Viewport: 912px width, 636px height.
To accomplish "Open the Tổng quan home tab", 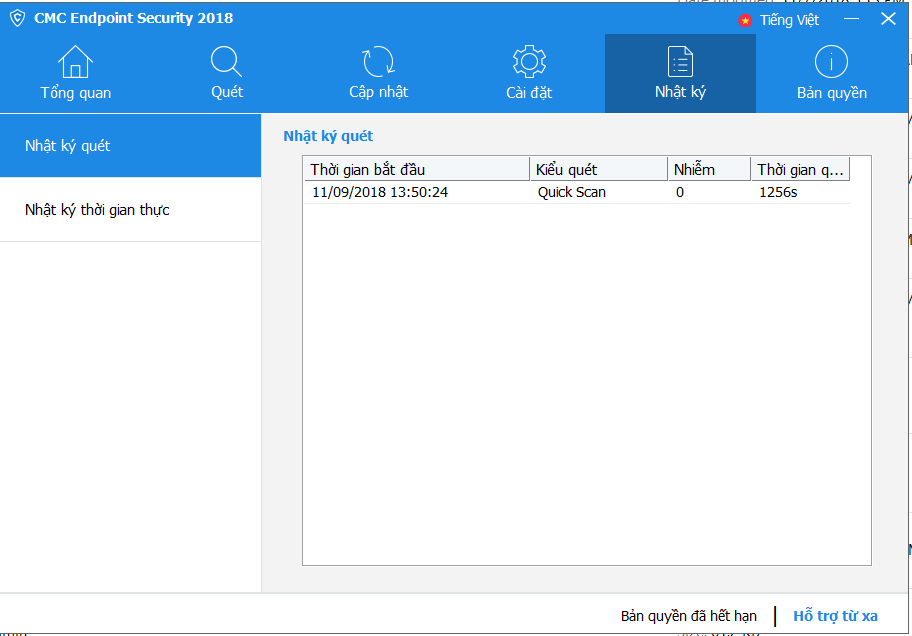I will point(76,73).
